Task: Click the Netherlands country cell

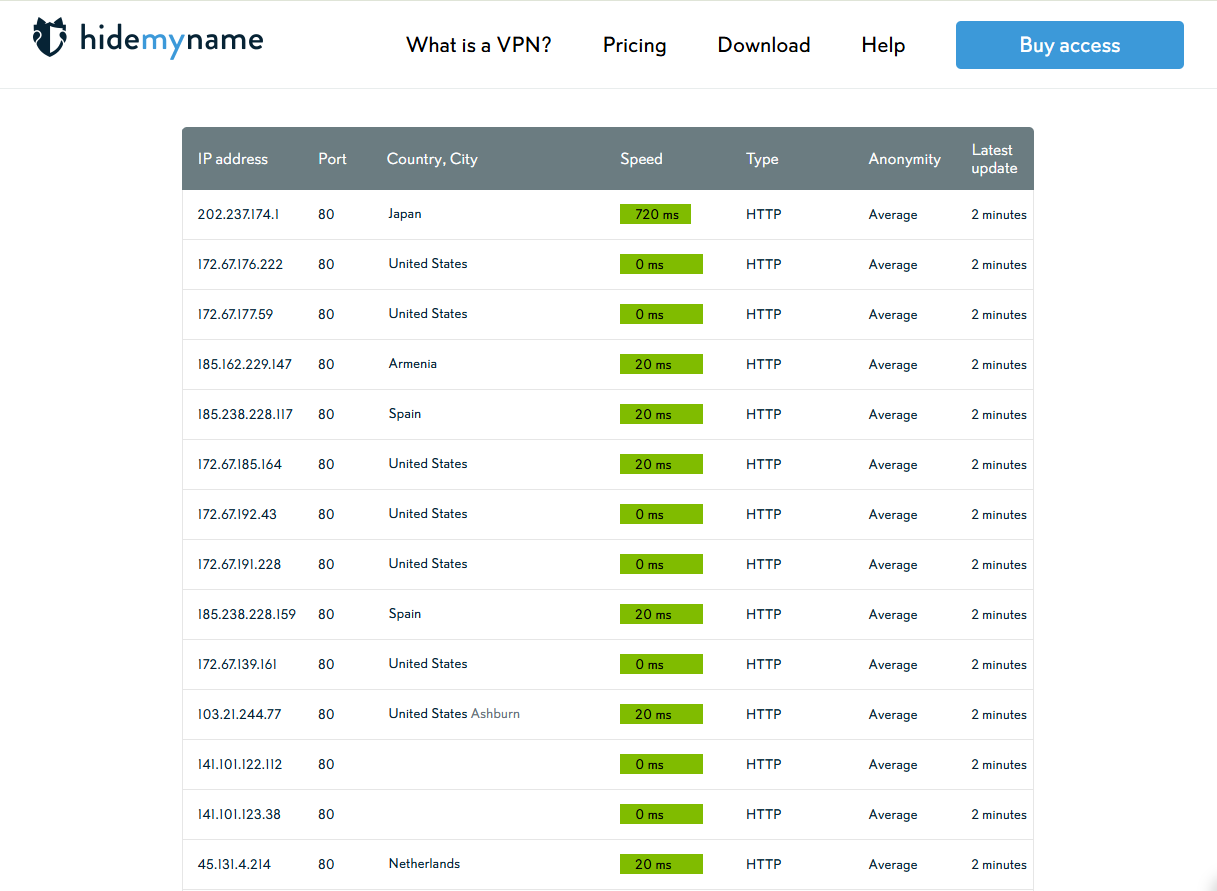Action: [425, 864]
